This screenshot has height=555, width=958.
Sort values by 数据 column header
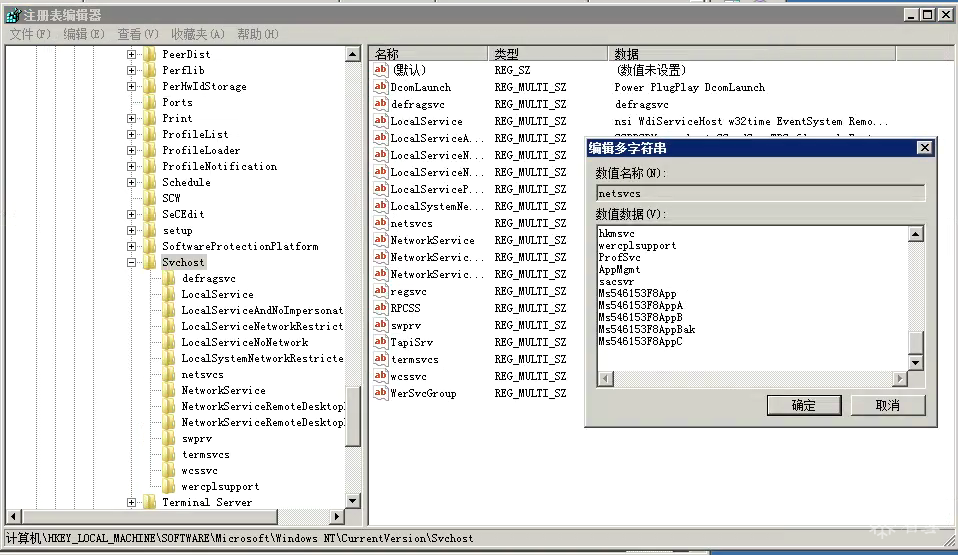point(752,54)
